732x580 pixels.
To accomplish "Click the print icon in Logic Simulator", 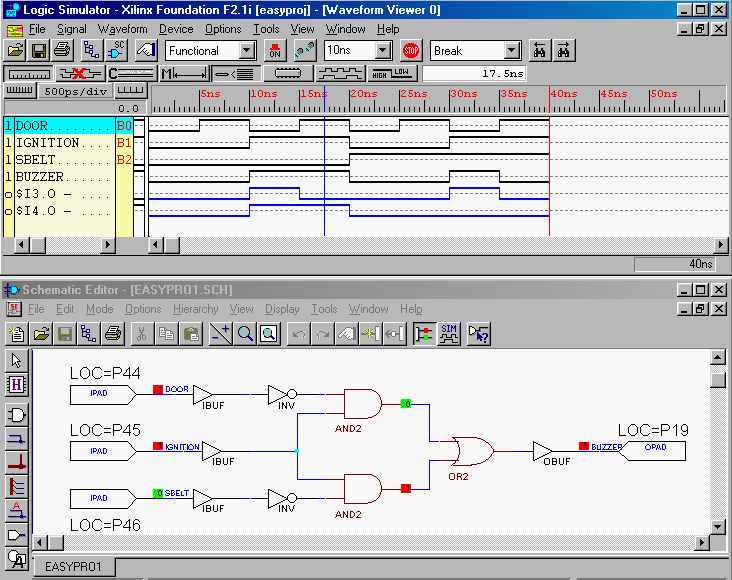I will pos(62,50).
